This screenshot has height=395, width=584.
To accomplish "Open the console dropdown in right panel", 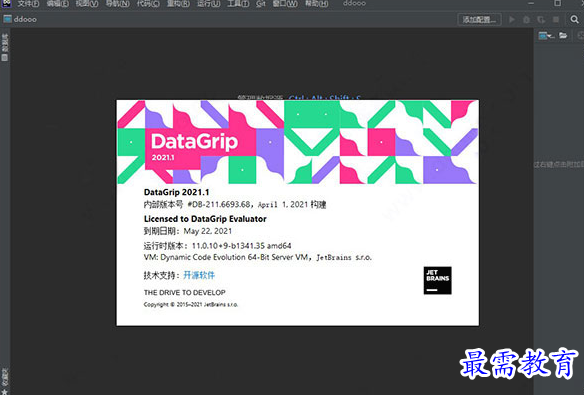I will [x=546, y=36].
